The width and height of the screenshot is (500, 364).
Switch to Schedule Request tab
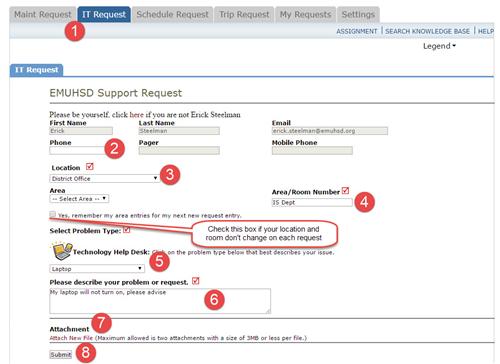[x=172, y=15]
